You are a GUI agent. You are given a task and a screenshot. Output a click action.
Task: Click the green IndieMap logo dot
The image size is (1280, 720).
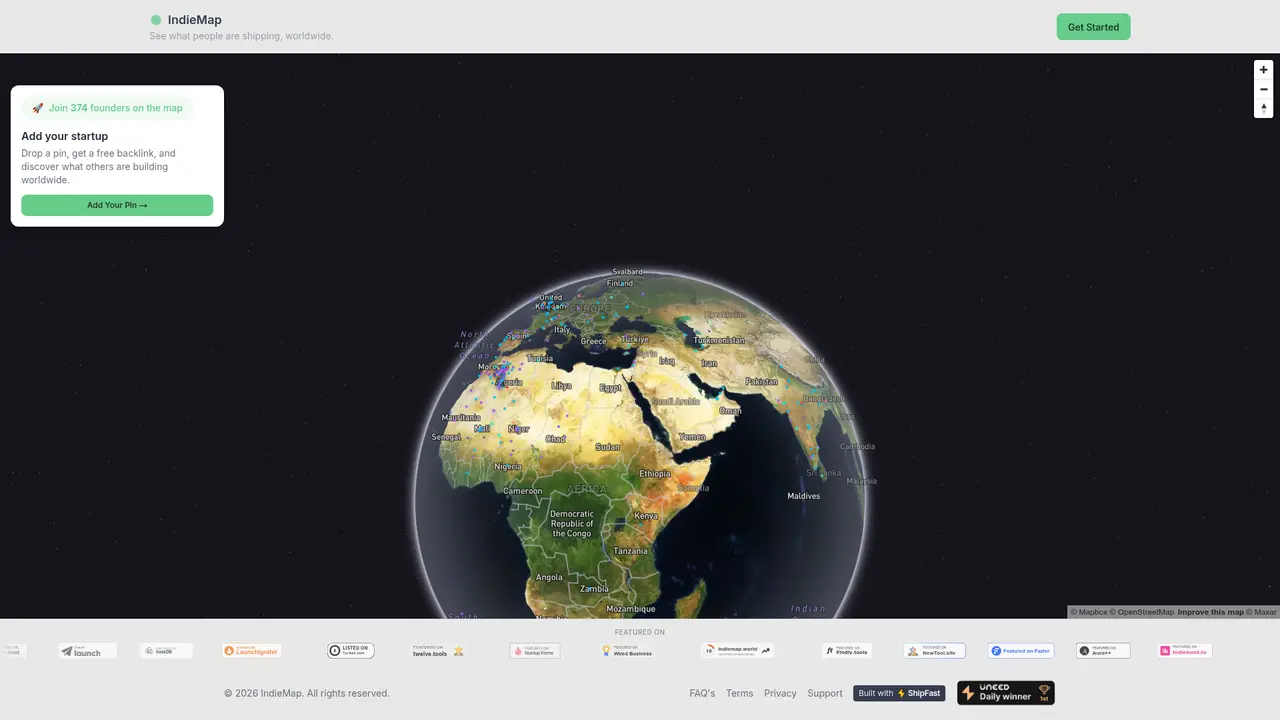click(156, 20)
